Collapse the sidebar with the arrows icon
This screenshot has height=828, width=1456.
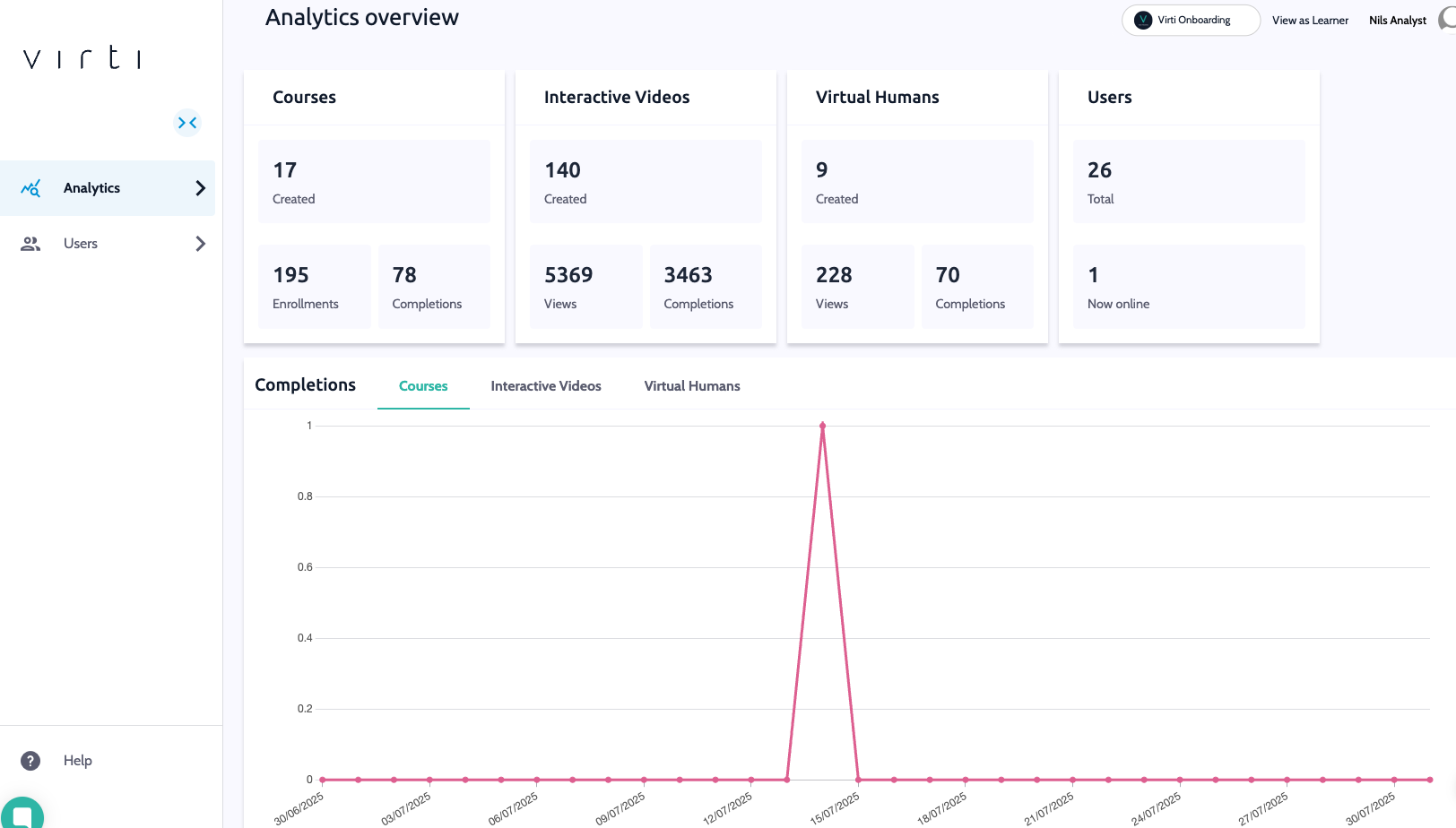coord(187,123)
